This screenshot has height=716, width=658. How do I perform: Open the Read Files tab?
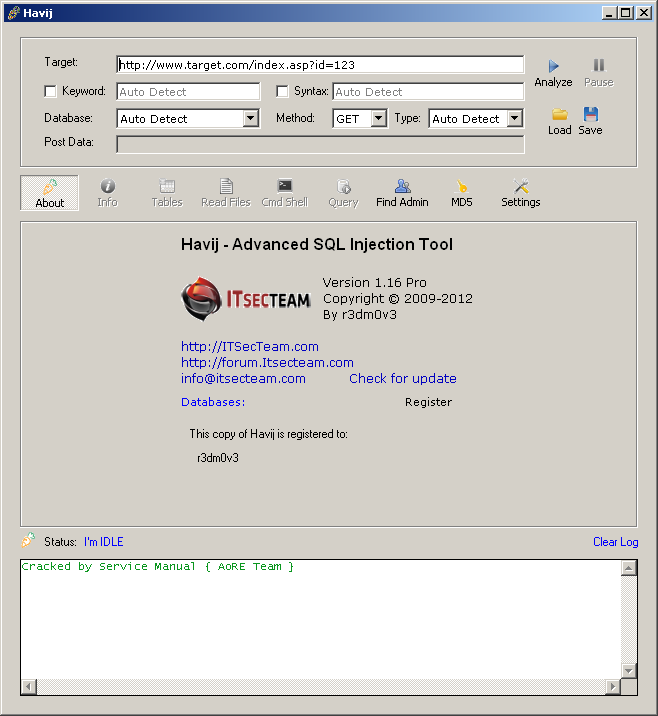pyautogui.click(x=226, y=193)
